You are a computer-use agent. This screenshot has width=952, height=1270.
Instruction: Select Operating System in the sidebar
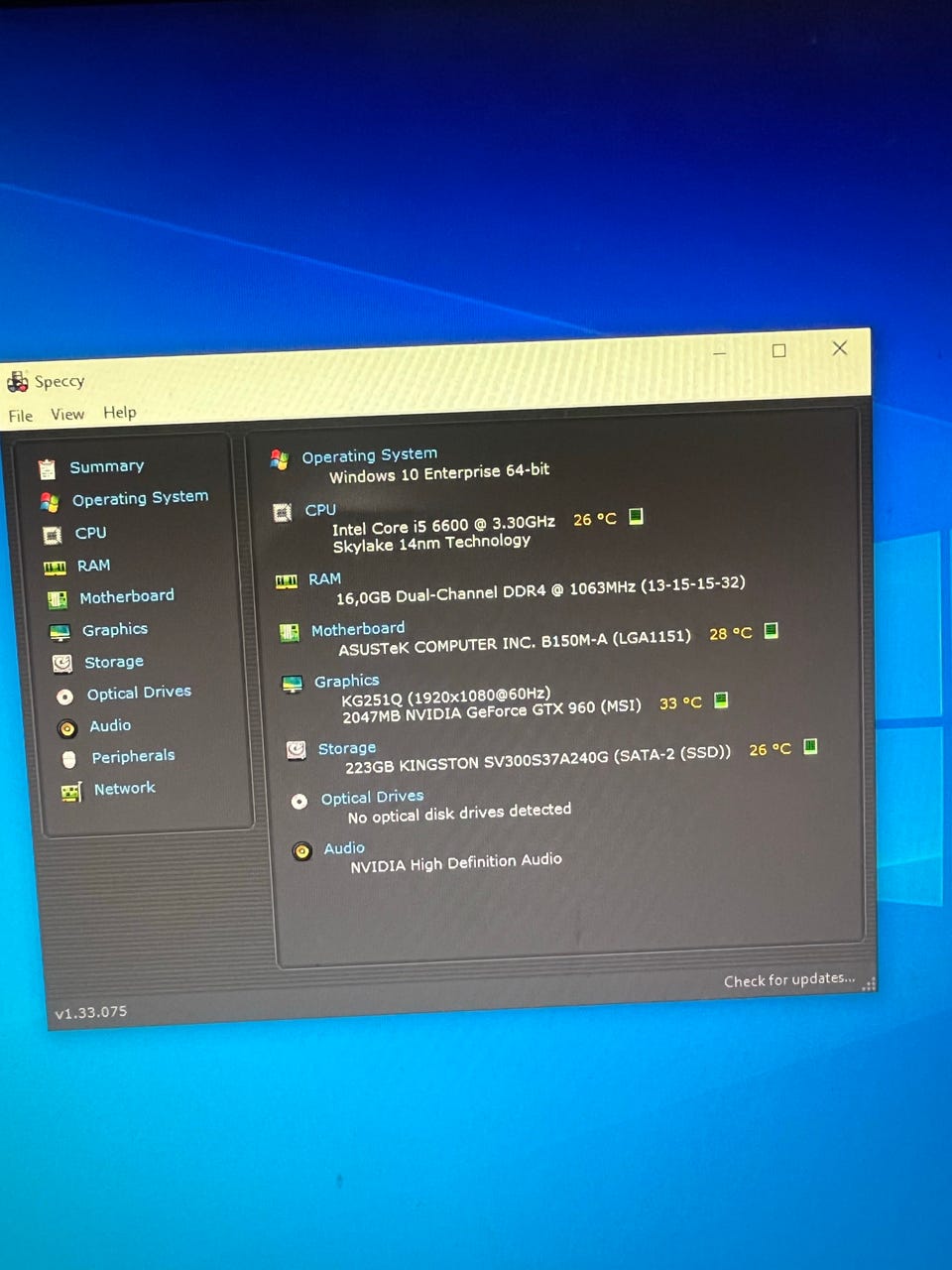tap(141, 498)
